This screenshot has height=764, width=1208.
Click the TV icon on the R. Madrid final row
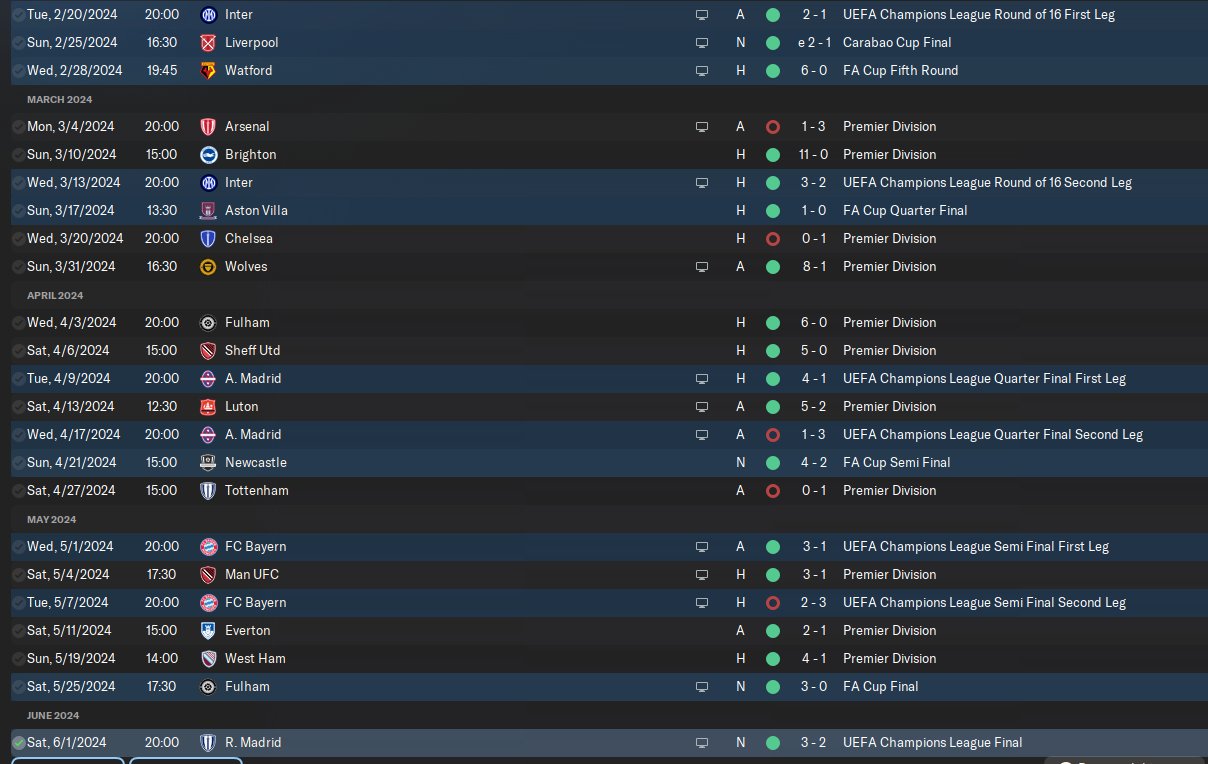702,743
